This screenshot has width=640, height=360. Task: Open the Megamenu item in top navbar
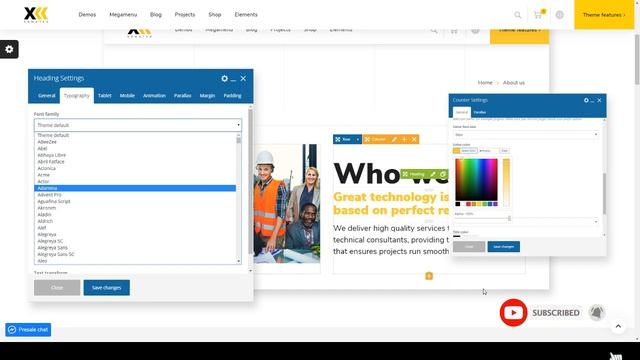[123, 15]
